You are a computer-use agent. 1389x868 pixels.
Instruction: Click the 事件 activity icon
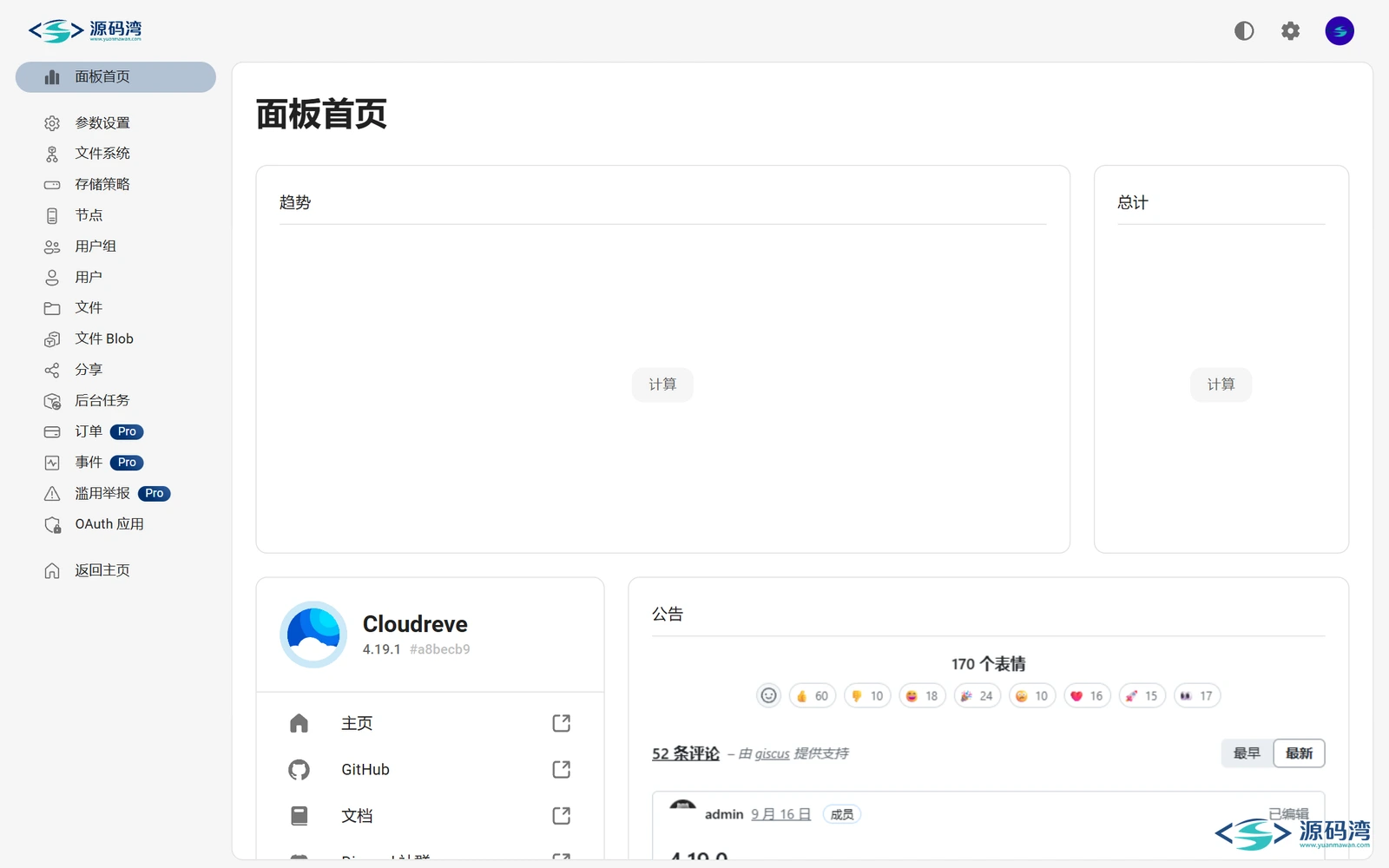(x=52, y=463)
